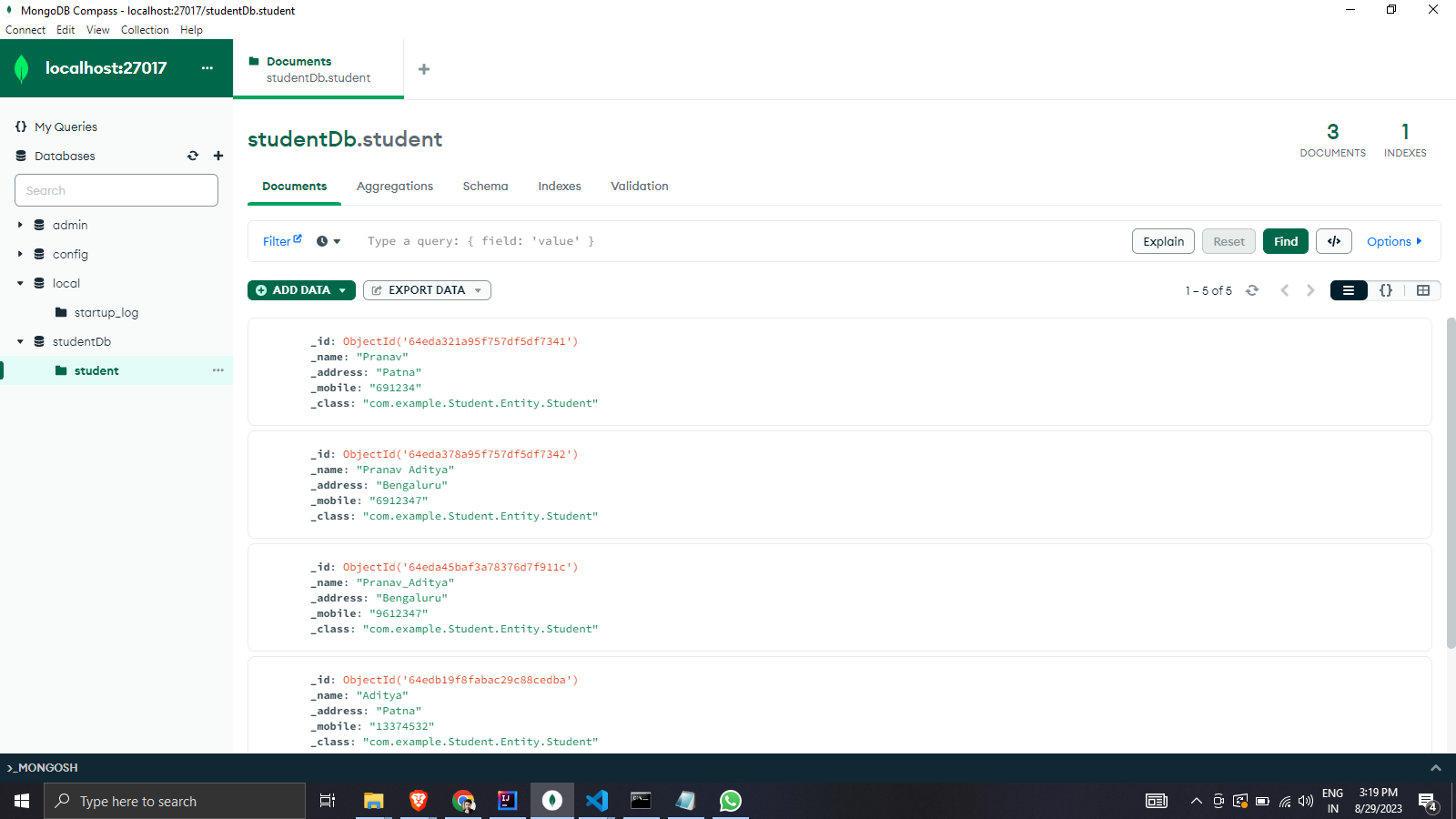Viewport: 1456px width, 819px height.
Task: Go to the next page of documents
Action: click(1310, 290)
